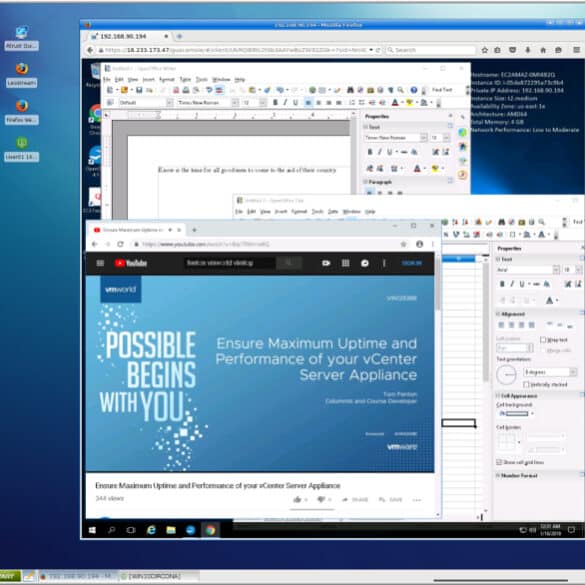Screen dimensions: 585x585
Task: Click the Chrome address bar youtube URL
Action: [x=206, y=244]
